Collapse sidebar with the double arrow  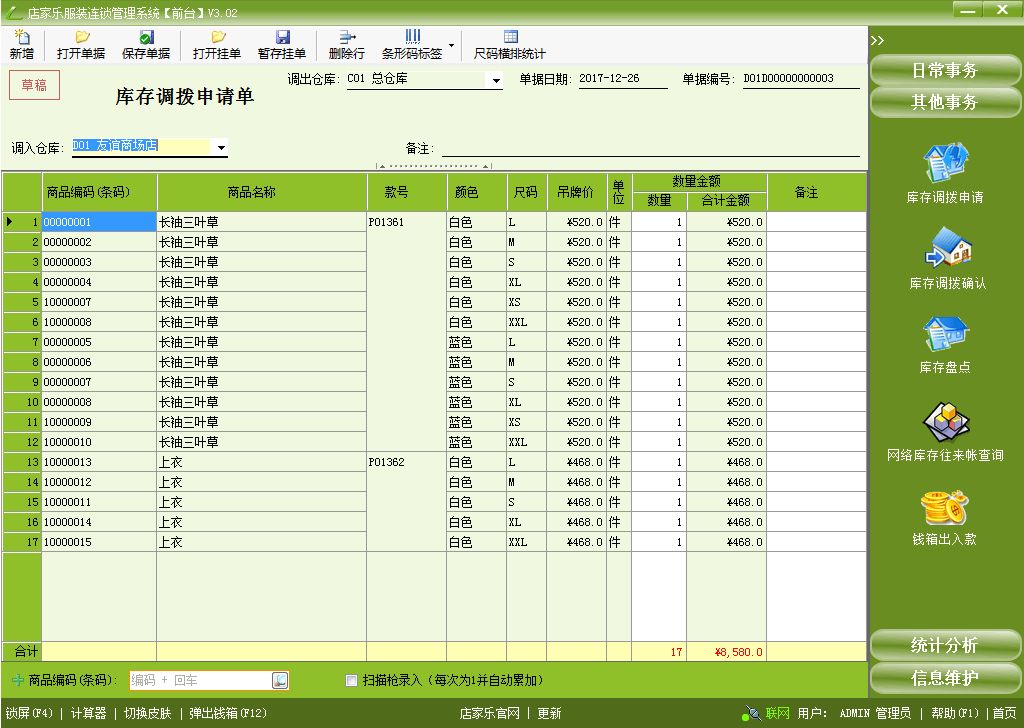[x=878, y=40]
